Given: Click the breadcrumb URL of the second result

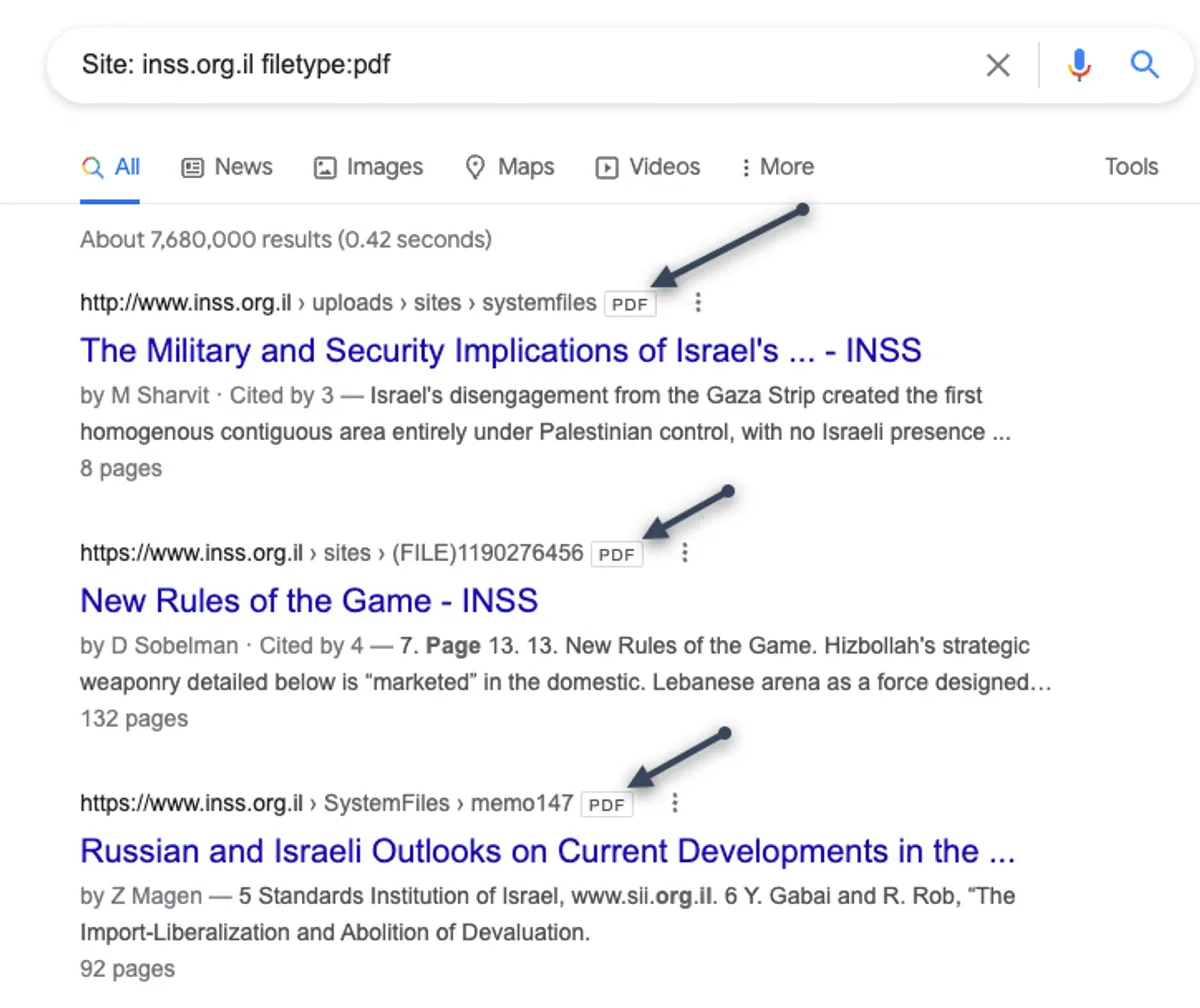Looking at the screenshot, I should pyautogui.click(x=330, y=552).
